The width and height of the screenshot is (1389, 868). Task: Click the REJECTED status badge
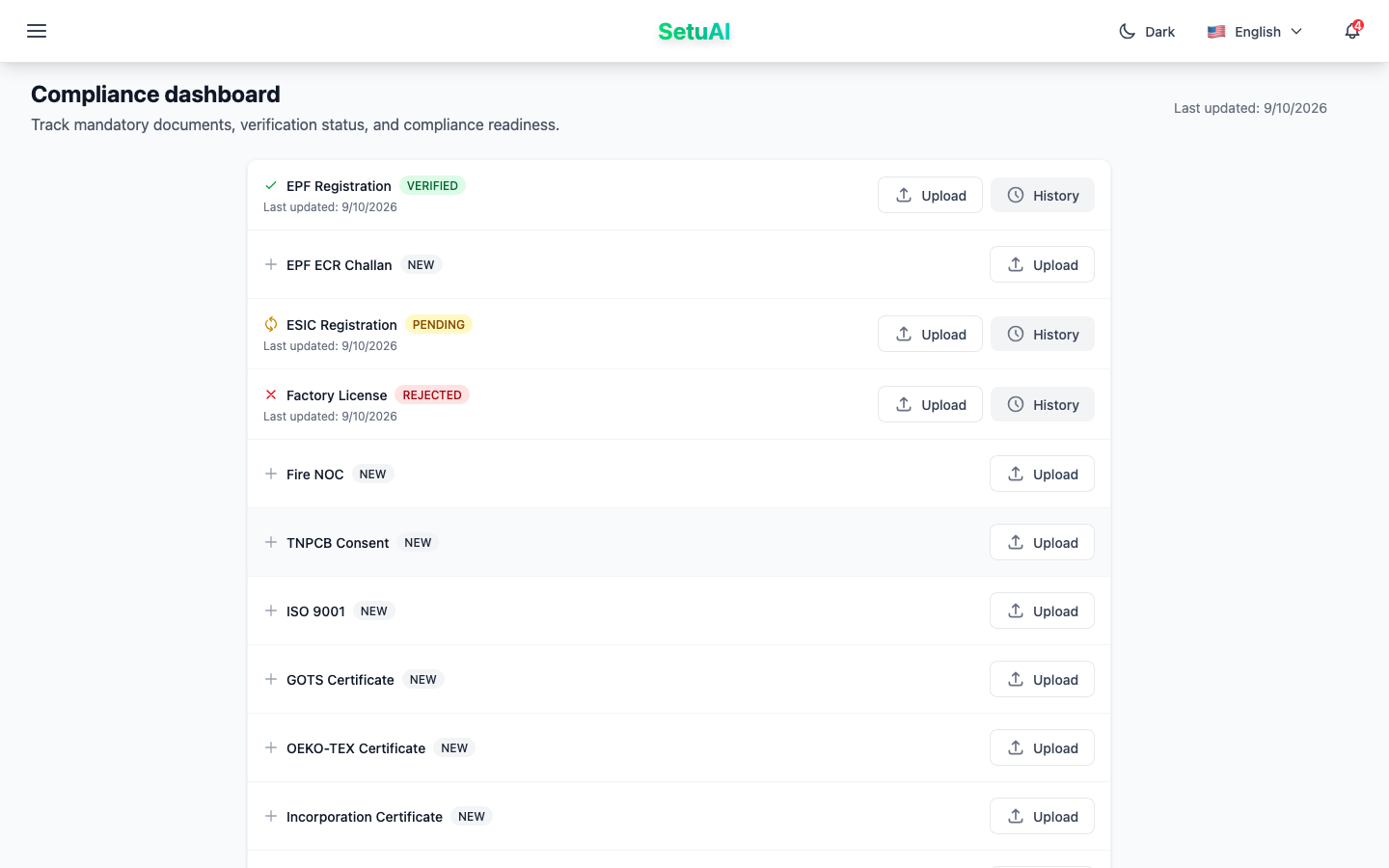point(432,394)
